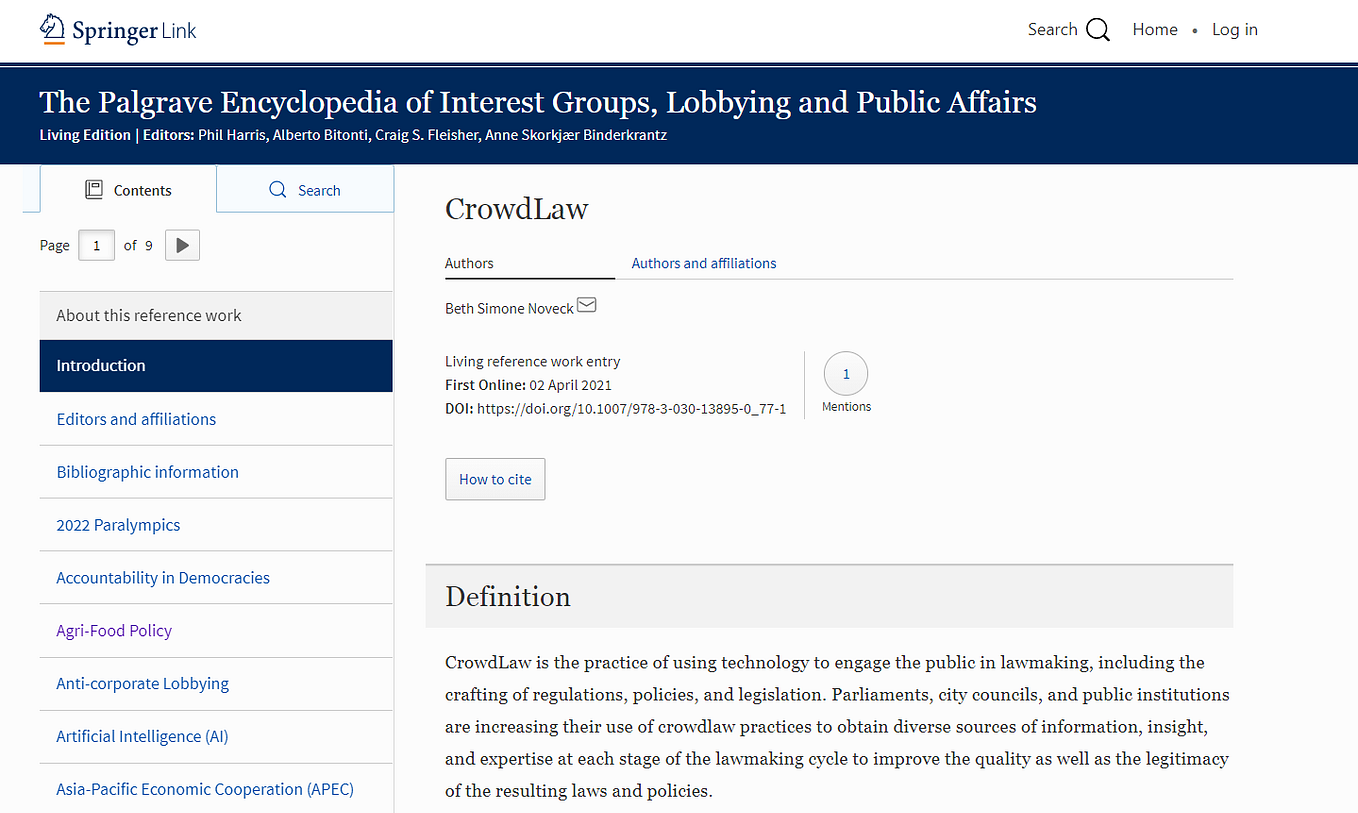Open Bibliographic information

pyautogui.click(x=216, y=472)
